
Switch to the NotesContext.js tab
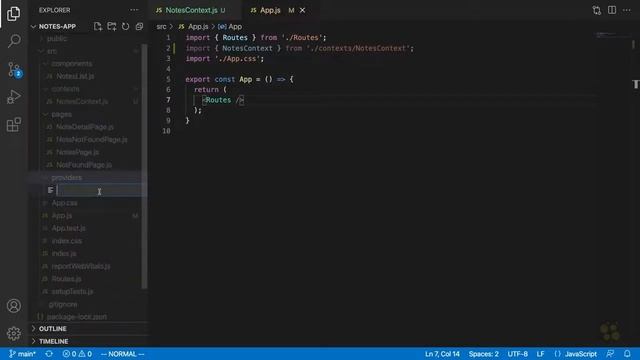(x=191, y=10)
